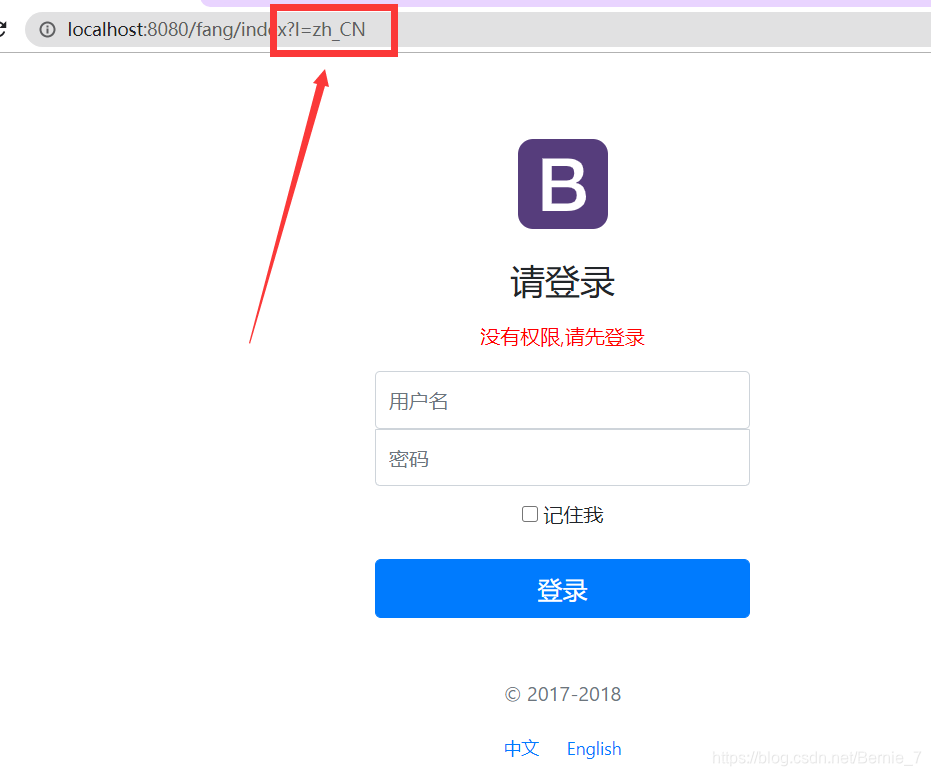Click the highlighted ?l=zh_CN URL parameter
The image size is (931, 776).
click(x=333, y=30)
